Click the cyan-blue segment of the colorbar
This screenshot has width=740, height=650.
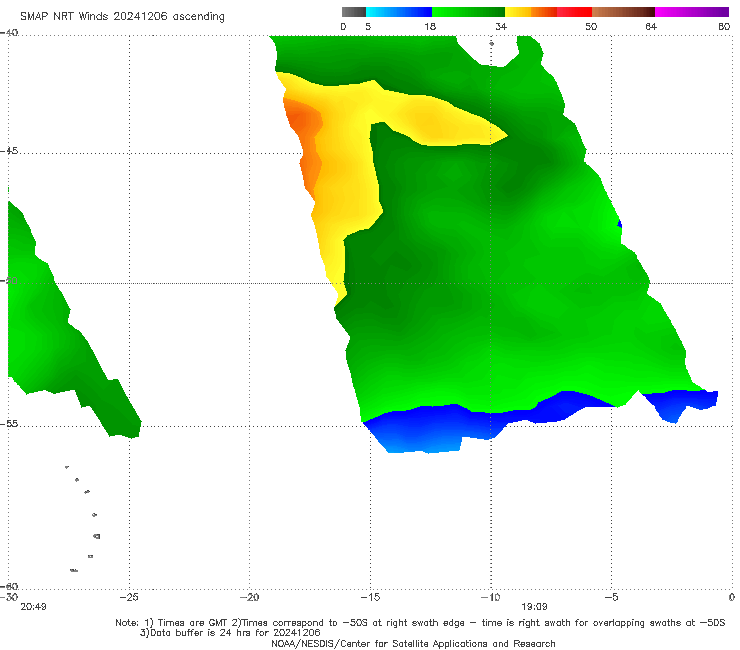click(x=399, y=12)
